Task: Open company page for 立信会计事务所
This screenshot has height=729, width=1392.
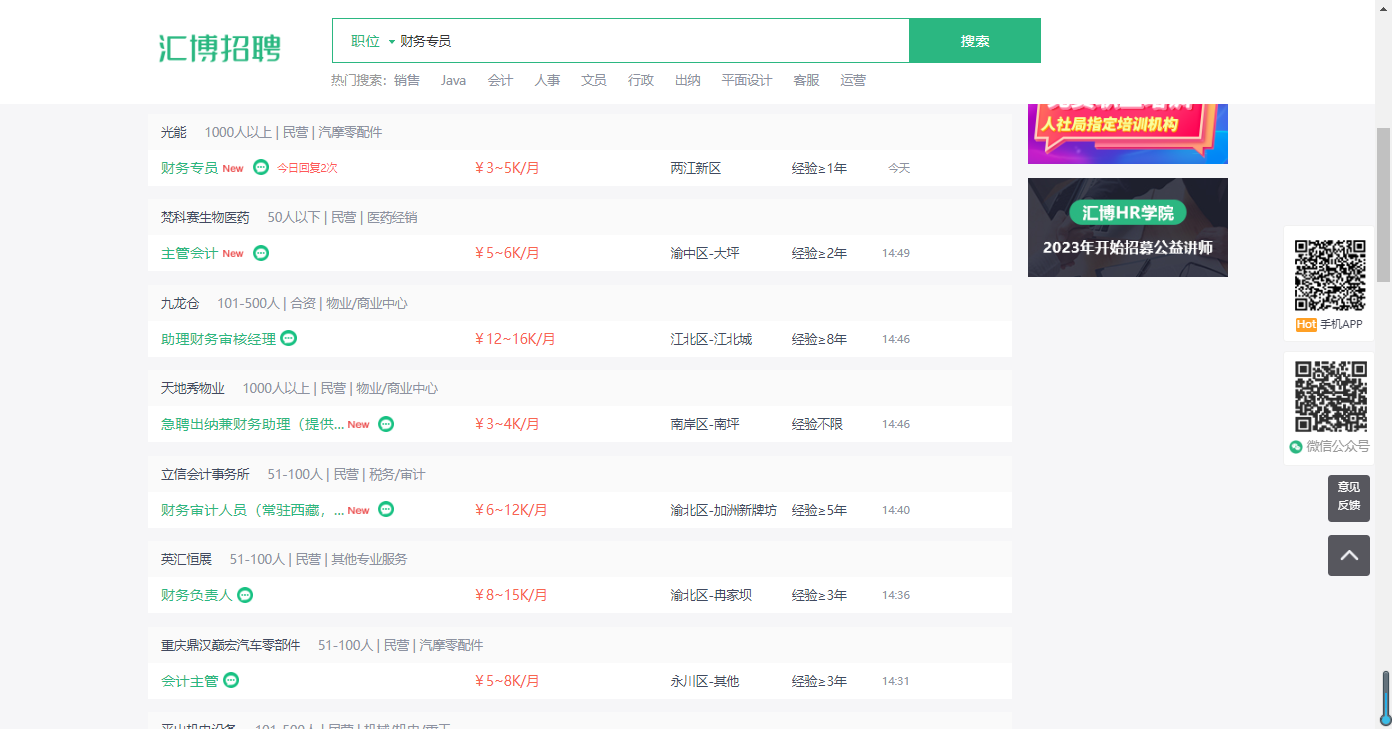Action: tap(205, 474)
